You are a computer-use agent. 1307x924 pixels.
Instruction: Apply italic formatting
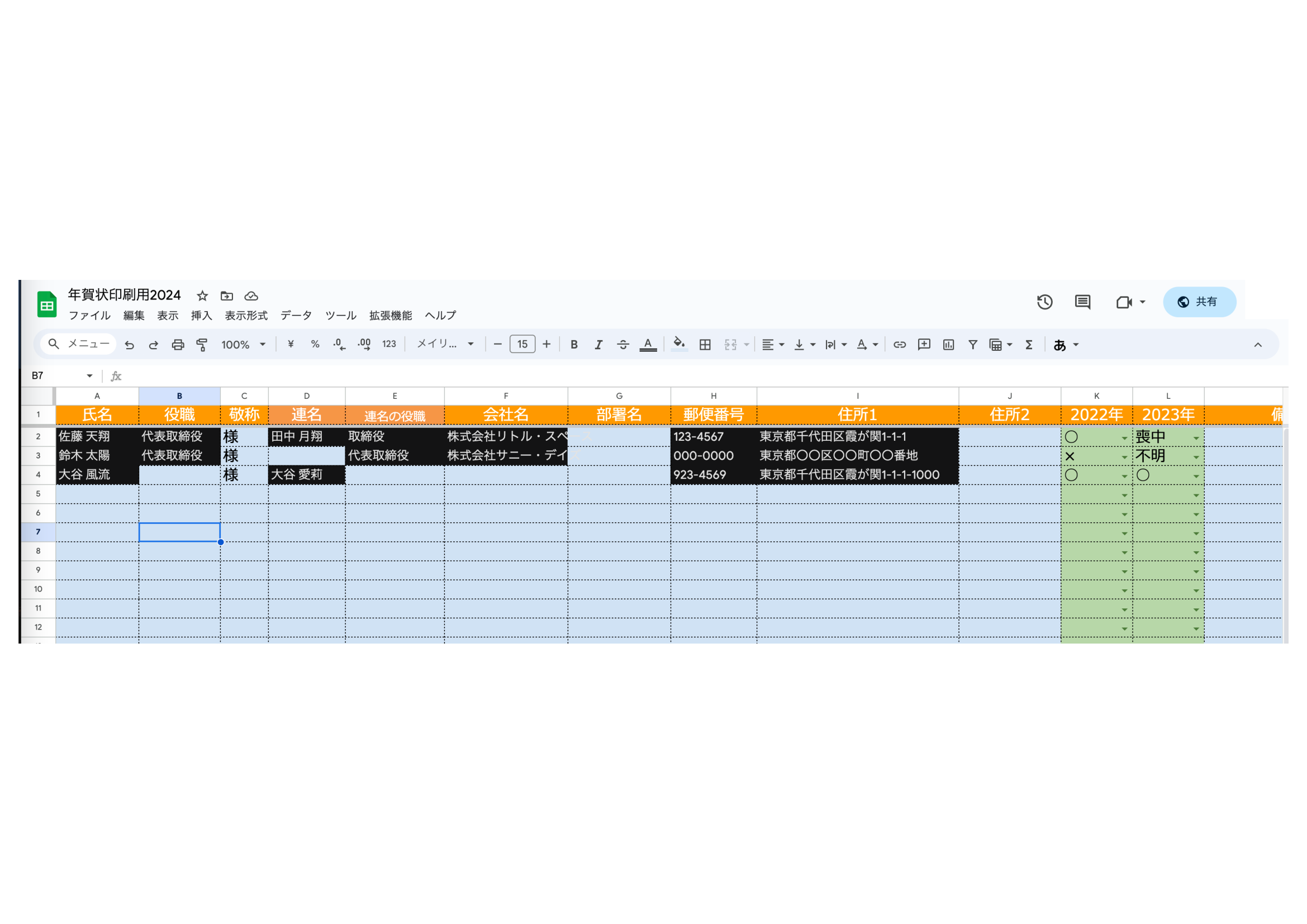point(598,344)
